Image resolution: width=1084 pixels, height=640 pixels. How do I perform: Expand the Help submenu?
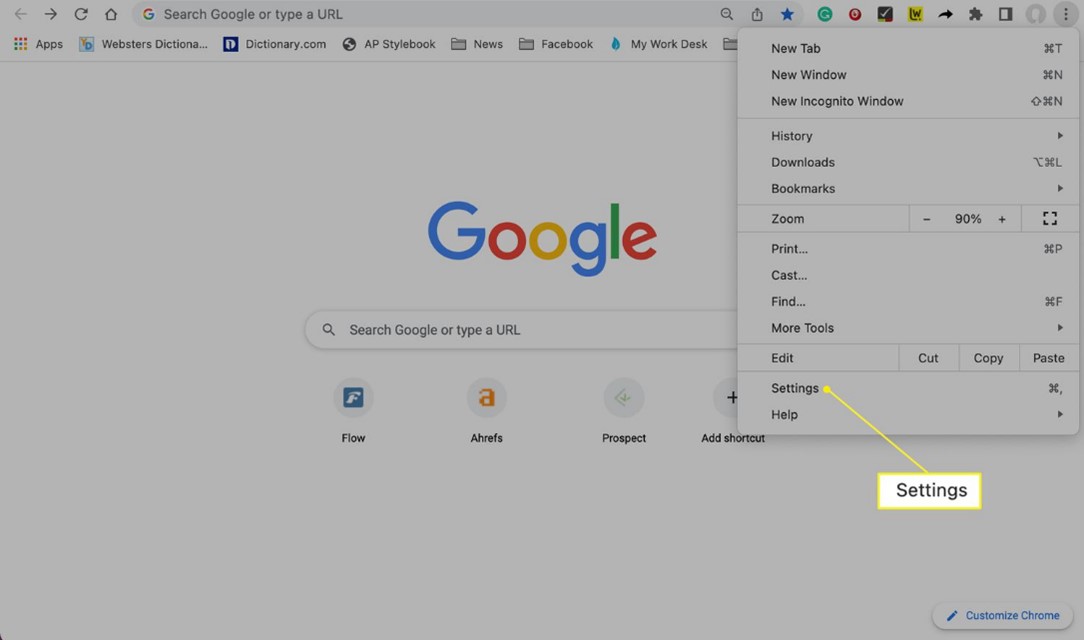tap(908, 415)
